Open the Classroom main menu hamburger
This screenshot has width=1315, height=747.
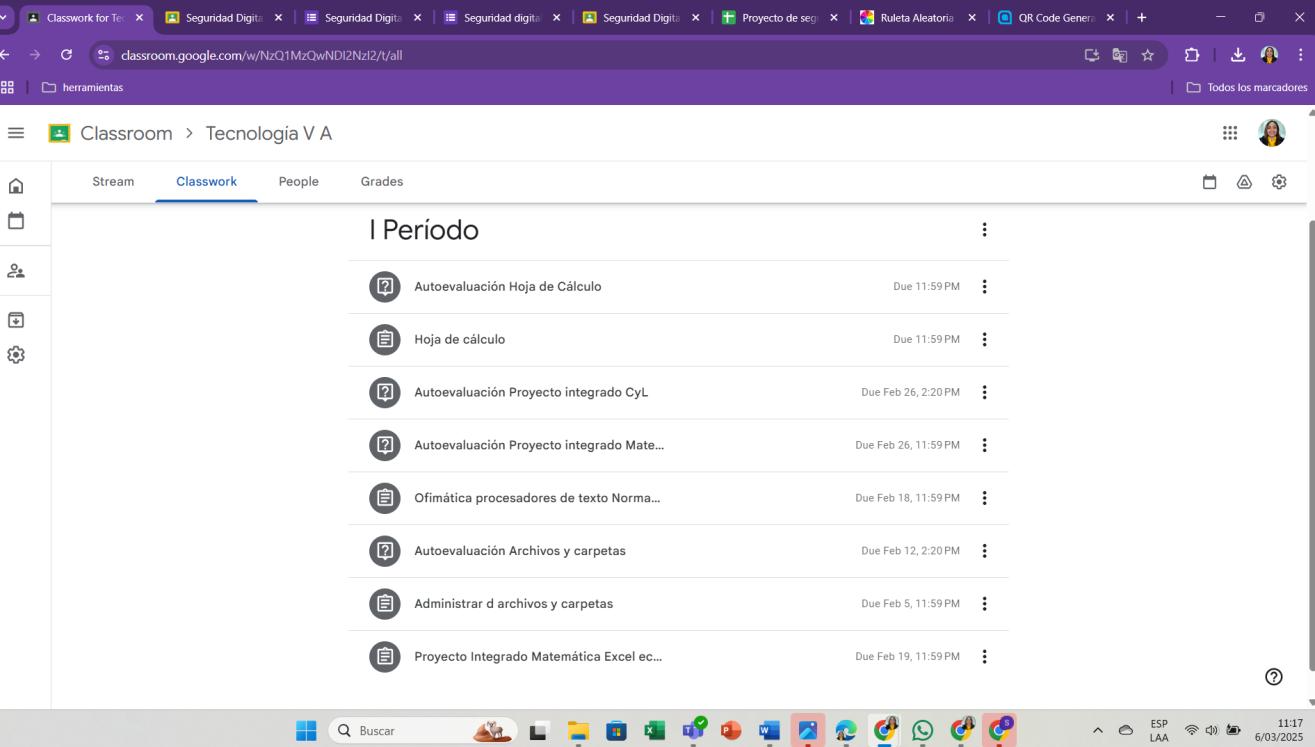click(16, 133)
